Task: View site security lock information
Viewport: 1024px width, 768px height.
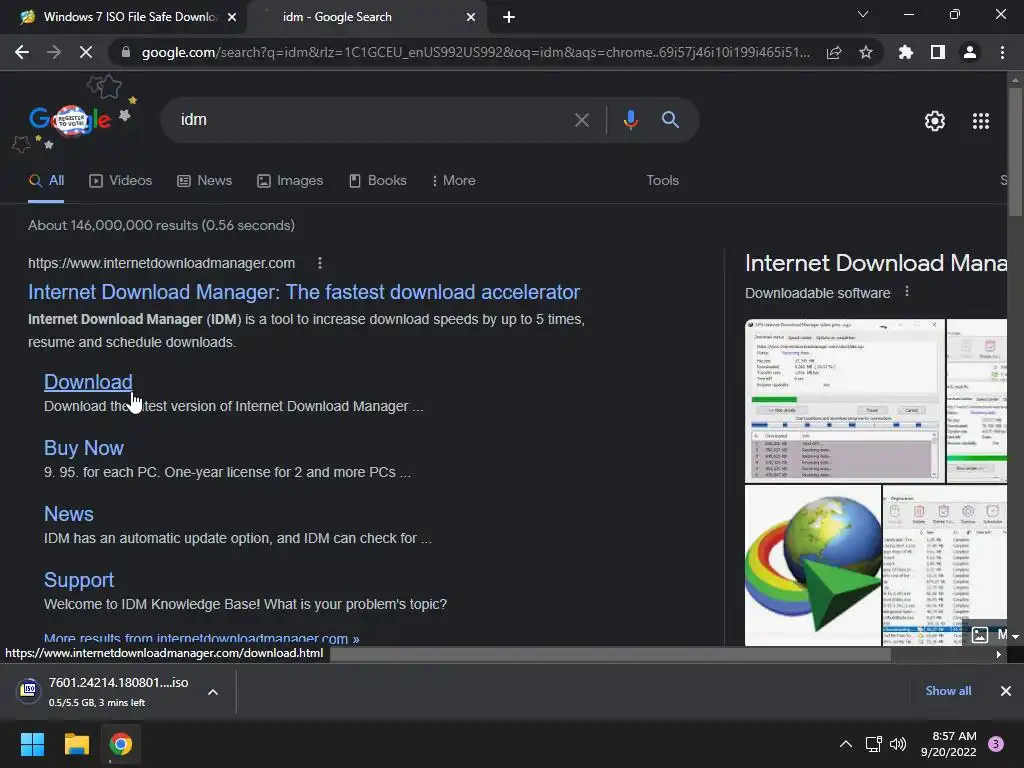Action: (125, 52)
